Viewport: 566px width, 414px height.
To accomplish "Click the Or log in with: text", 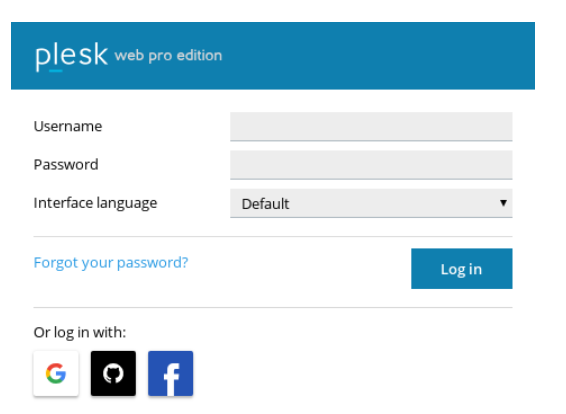I will 80,332.
